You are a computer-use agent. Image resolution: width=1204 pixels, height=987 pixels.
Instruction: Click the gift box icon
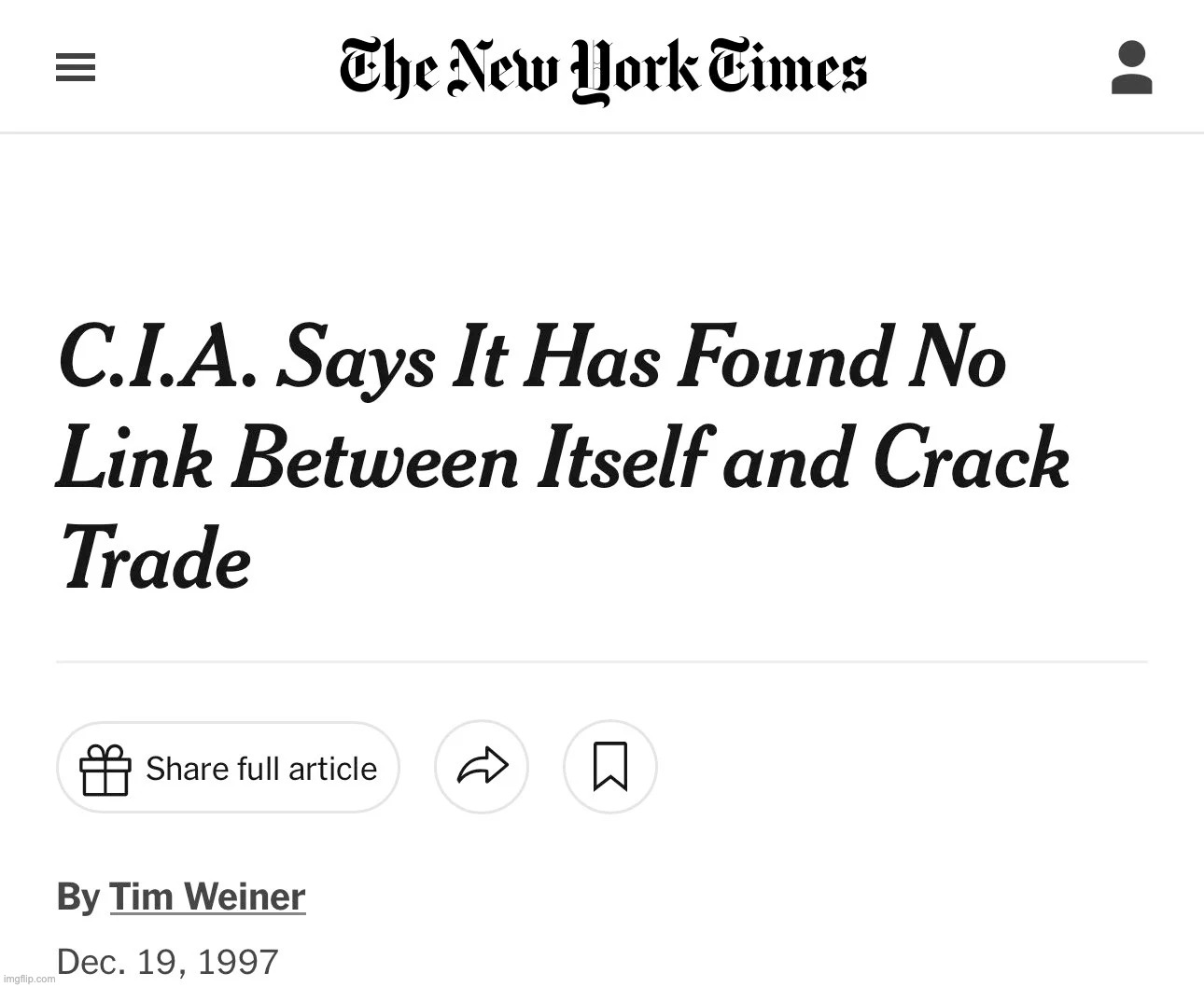(x=105, y=769)
